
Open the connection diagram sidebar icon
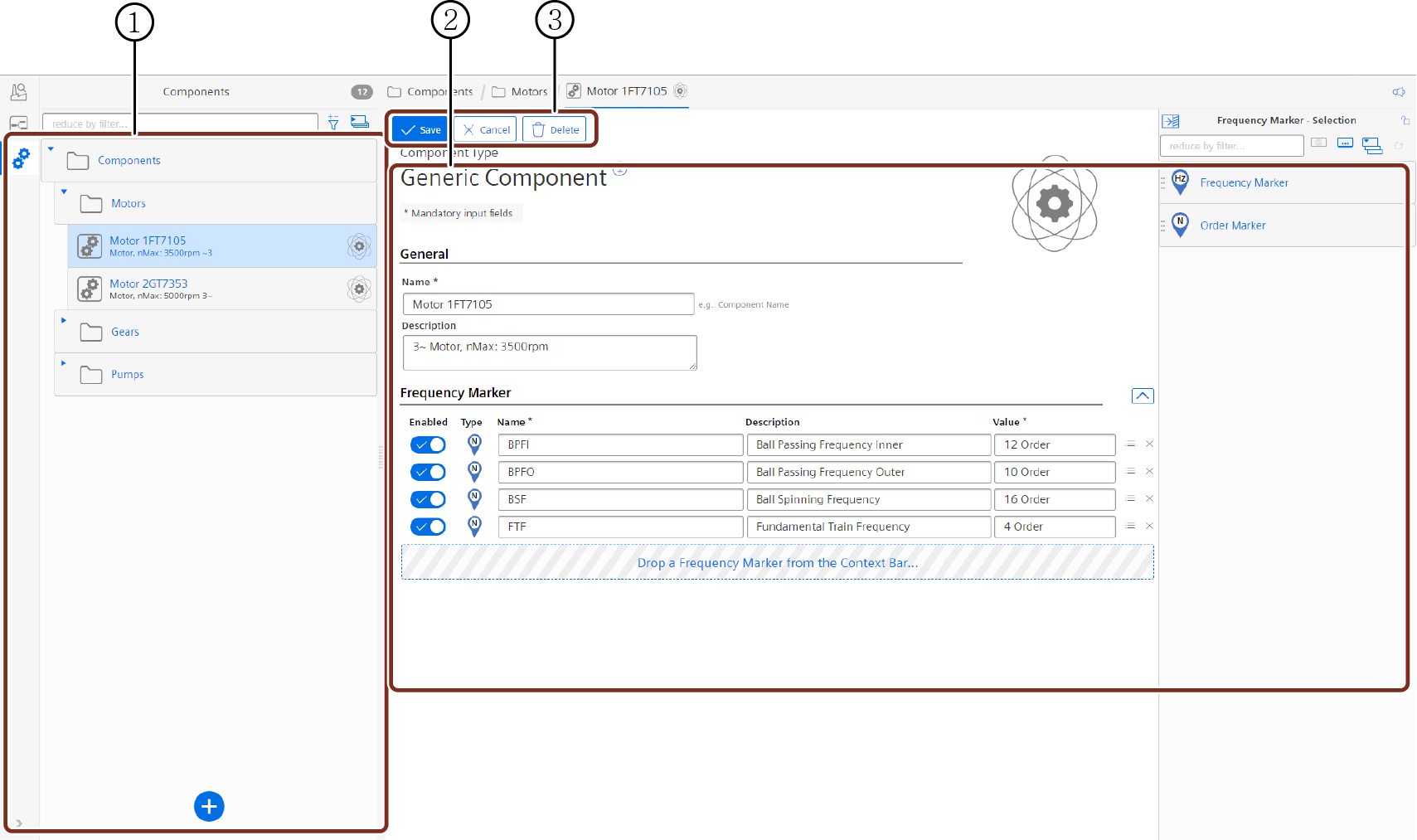[18, 124]
